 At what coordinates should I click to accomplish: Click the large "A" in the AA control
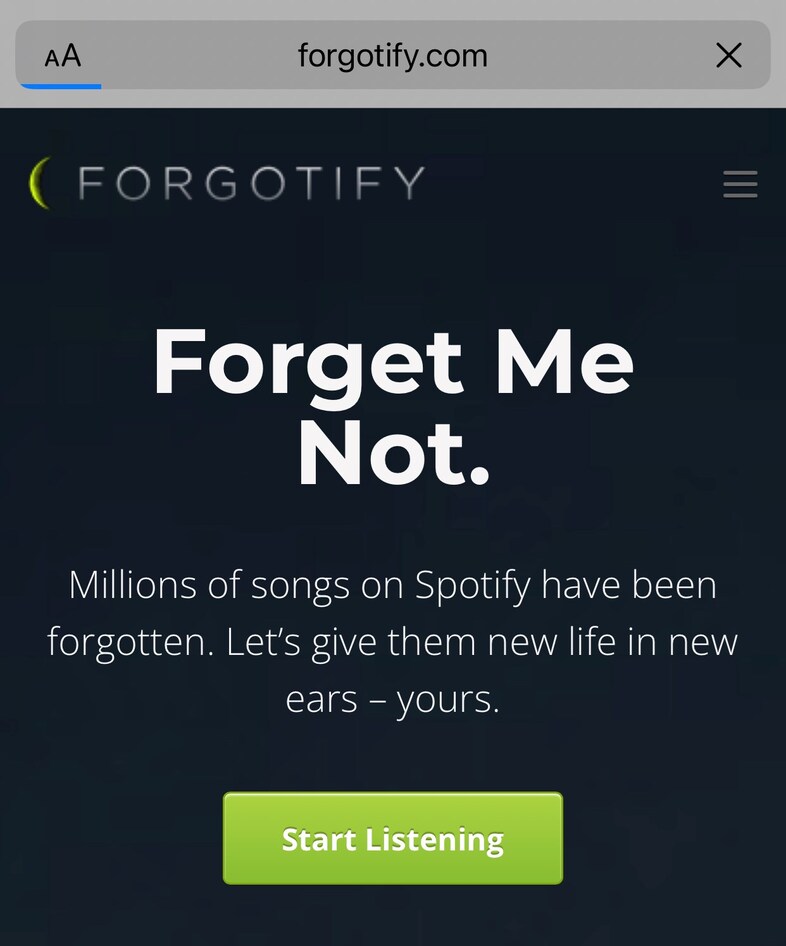(71, 55)
